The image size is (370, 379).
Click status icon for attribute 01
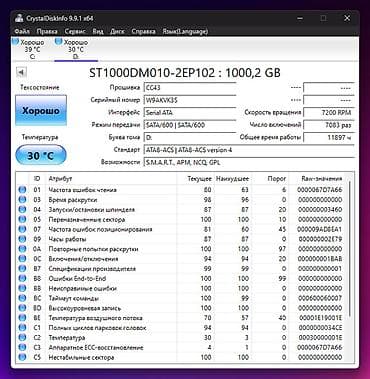click(22, 190)
